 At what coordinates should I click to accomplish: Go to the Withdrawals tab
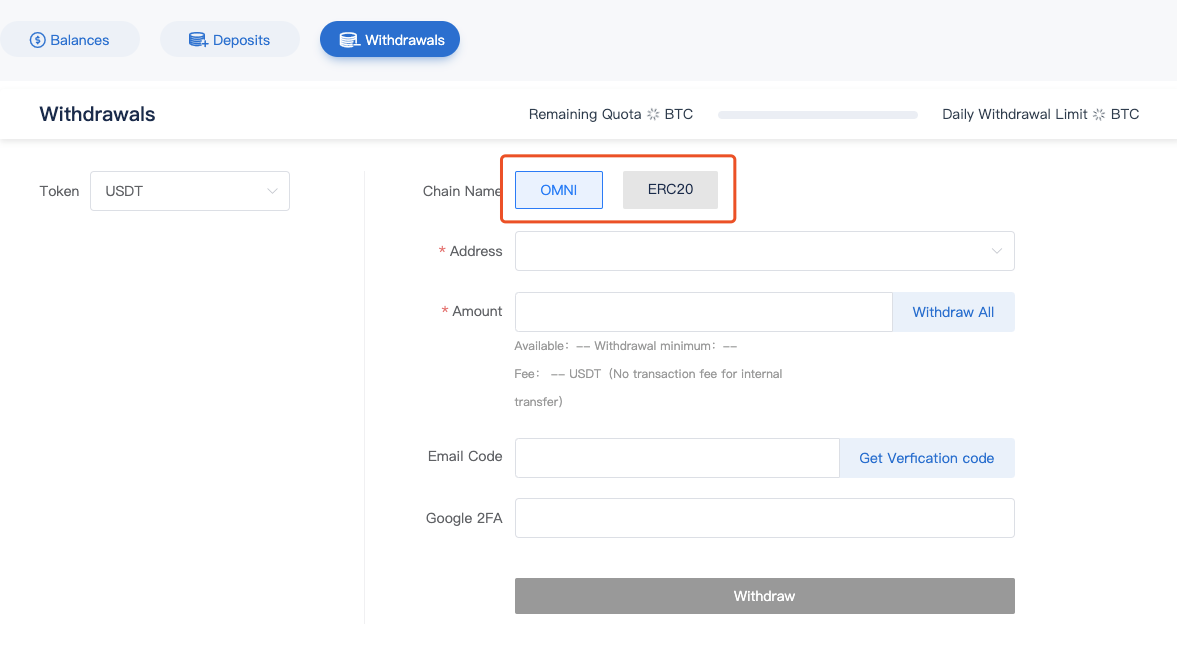click(390, 40)
